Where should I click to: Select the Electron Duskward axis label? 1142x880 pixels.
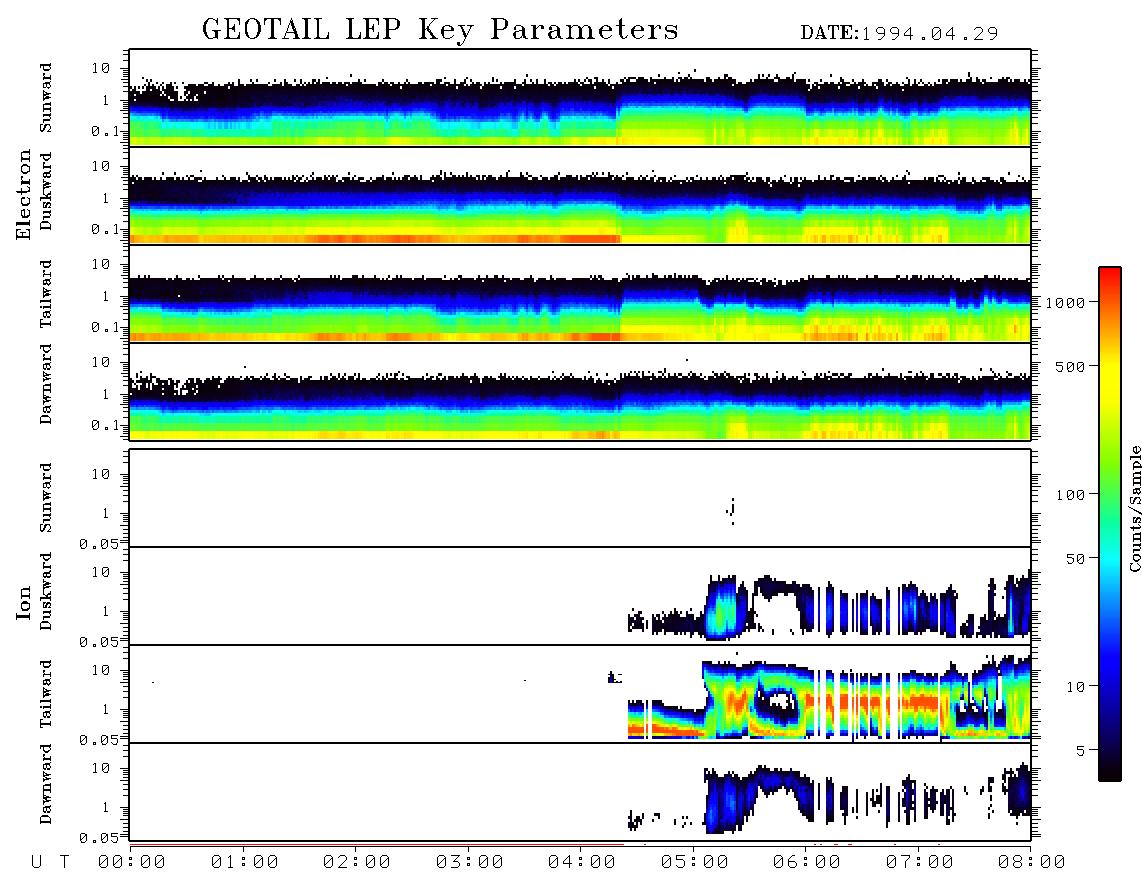[x=46, y=191]
